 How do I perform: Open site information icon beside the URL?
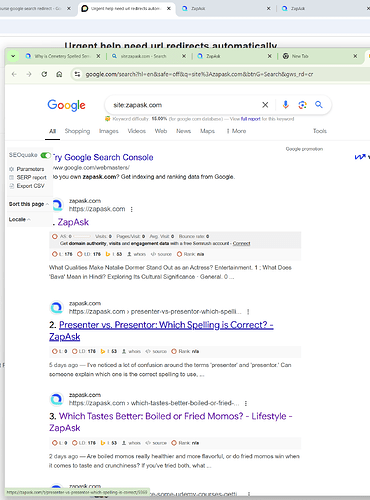pos(77,74)
